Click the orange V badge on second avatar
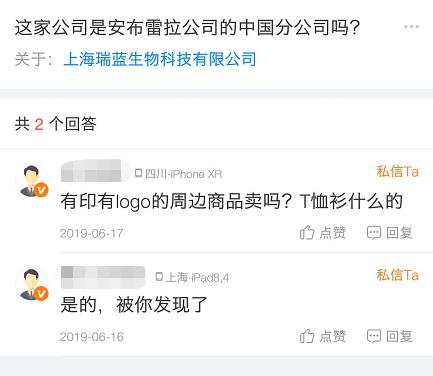The height and width of the screenshot is (376, 433). click(x=41, y=294)
